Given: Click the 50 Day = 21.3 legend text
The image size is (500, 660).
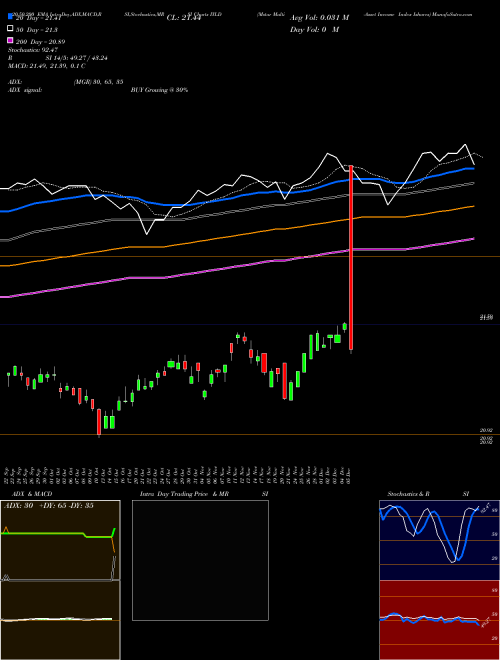Looking at the screenshot, I should [37, 30].
